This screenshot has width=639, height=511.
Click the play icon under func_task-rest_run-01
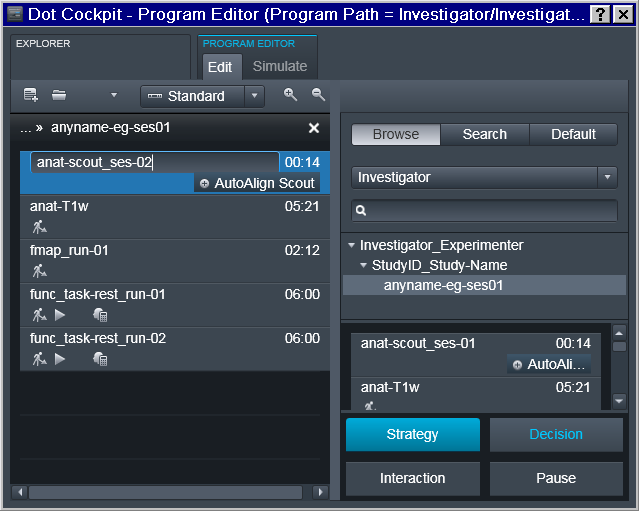tap(60, 315)
